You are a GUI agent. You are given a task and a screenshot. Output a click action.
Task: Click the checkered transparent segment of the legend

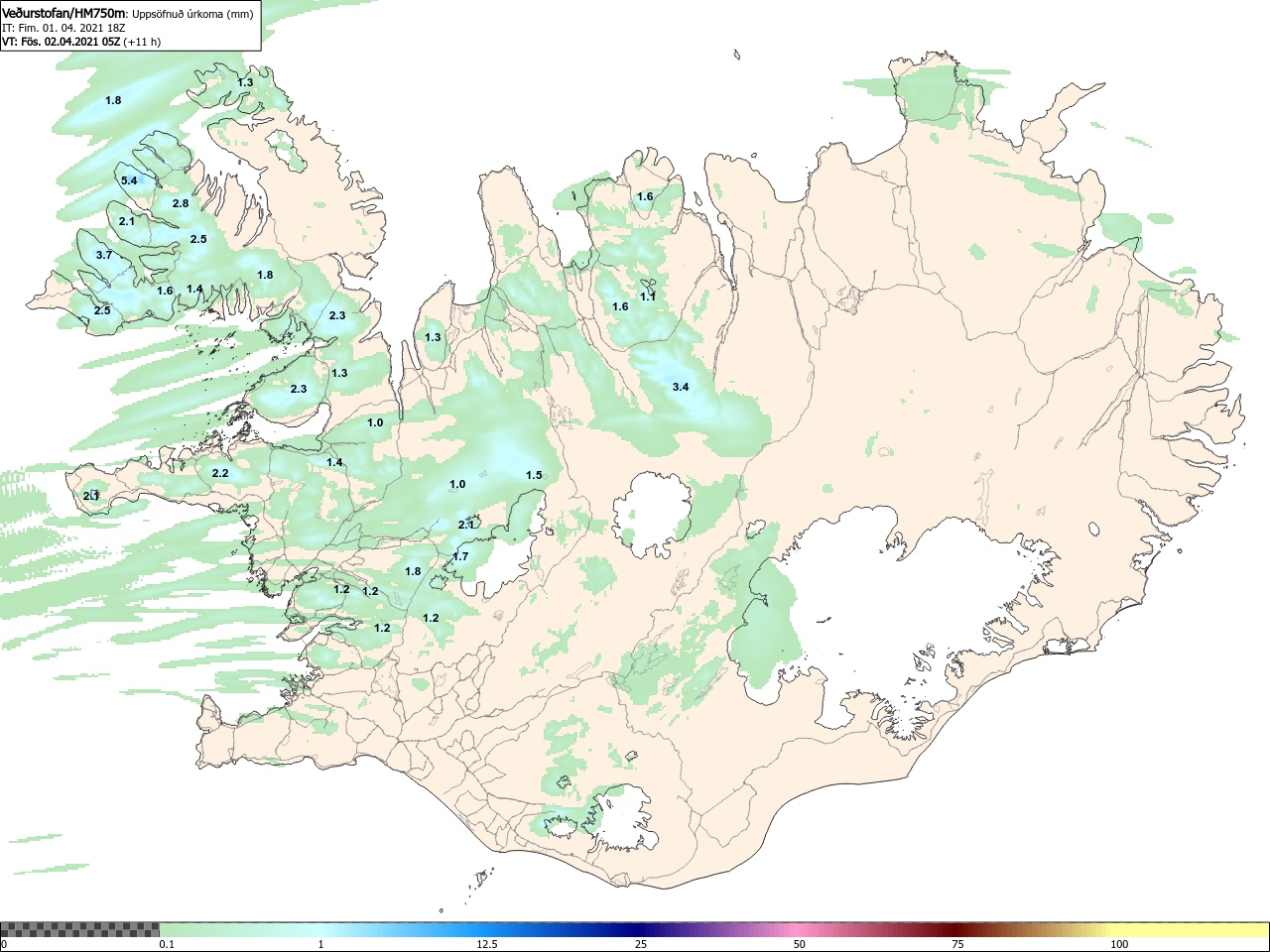[79, 929]
